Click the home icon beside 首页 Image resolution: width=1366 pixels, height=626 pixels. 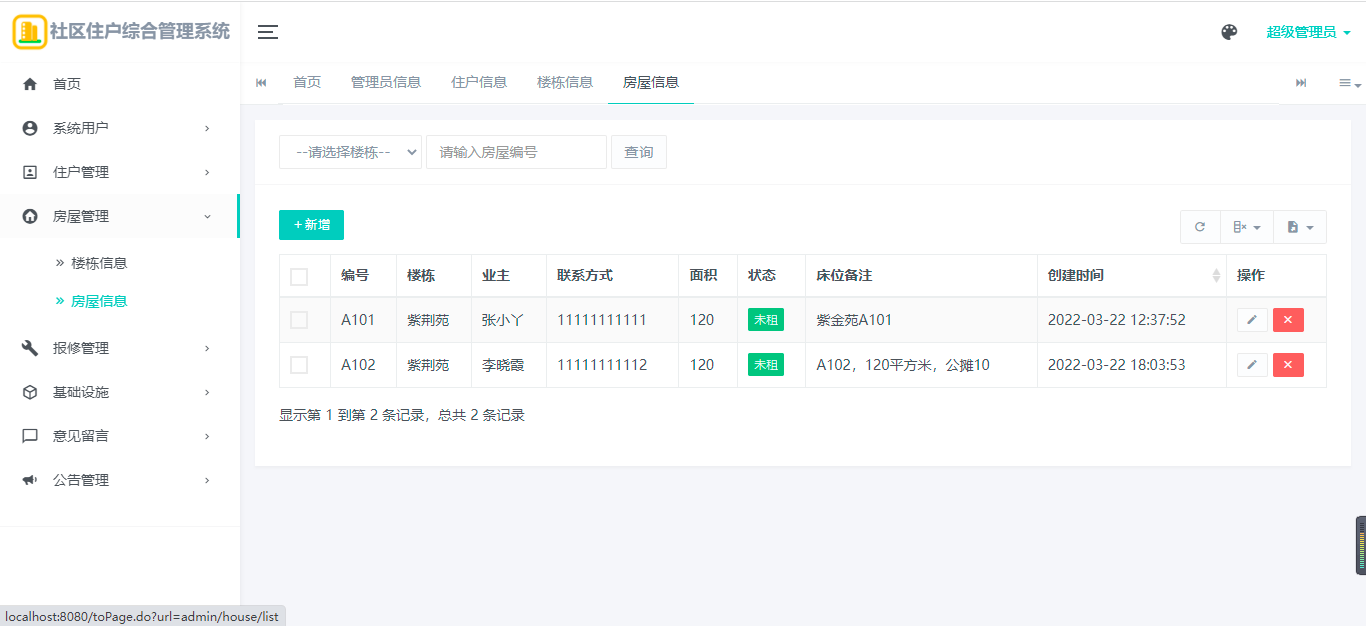pyautogui.click(x=30, y=84)
